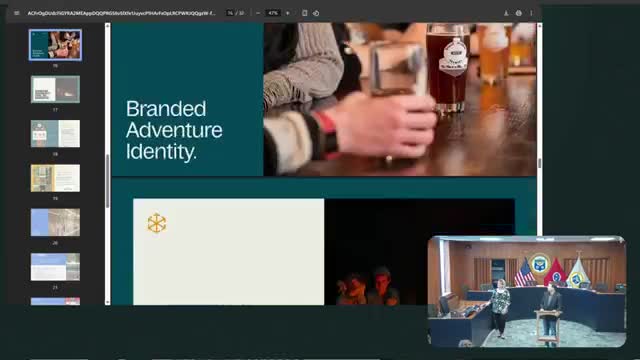Image resolution: width=640 pixels, height=360 pixels.
Task: Open the second page thumbnail in sidebar
Action: (x=55, y=89)
